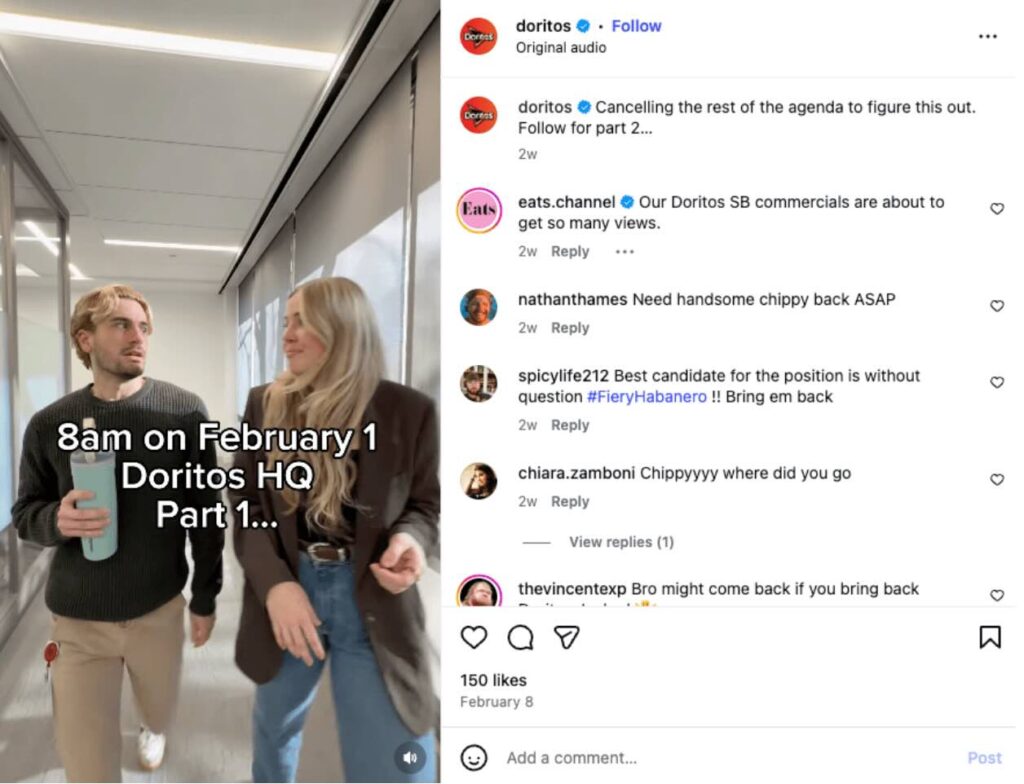This screenshot has height=784, width=1024.
Task: Like the post using the heart icon
Action: click(x=474, y=637)
